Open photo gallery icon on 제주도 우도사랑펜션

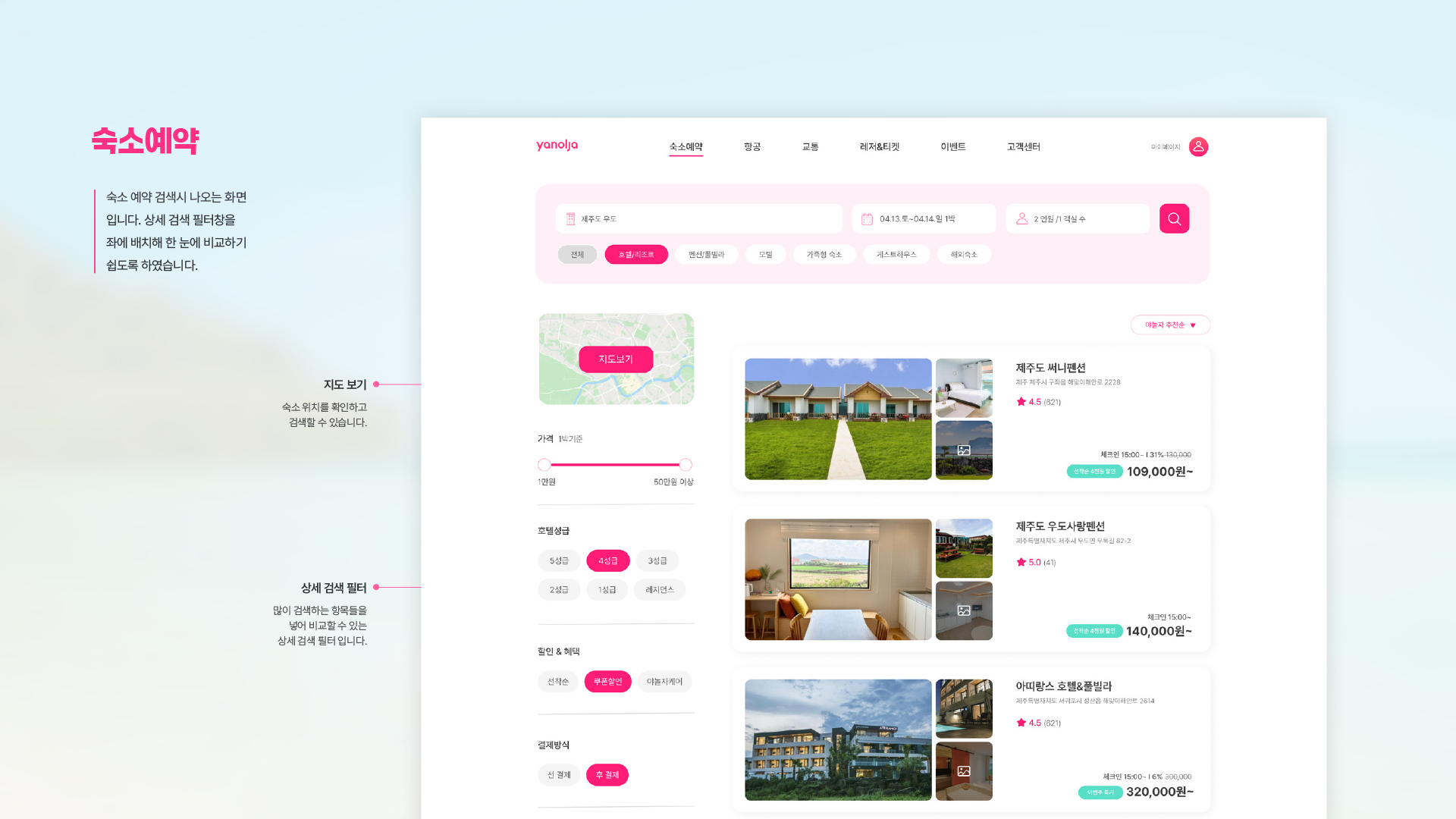click(x=964, y=610)
